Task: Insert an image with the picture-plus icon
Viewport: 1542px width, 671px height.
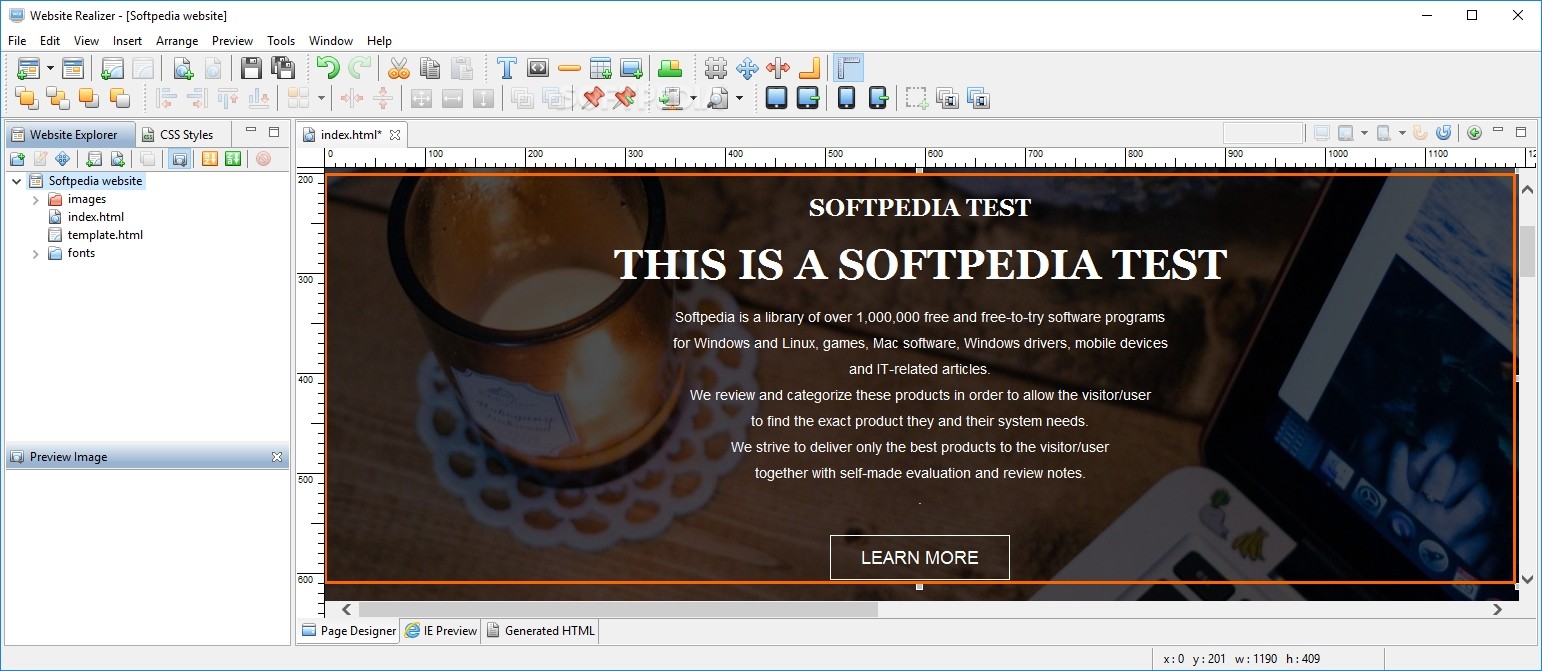Action: point(631,68)
